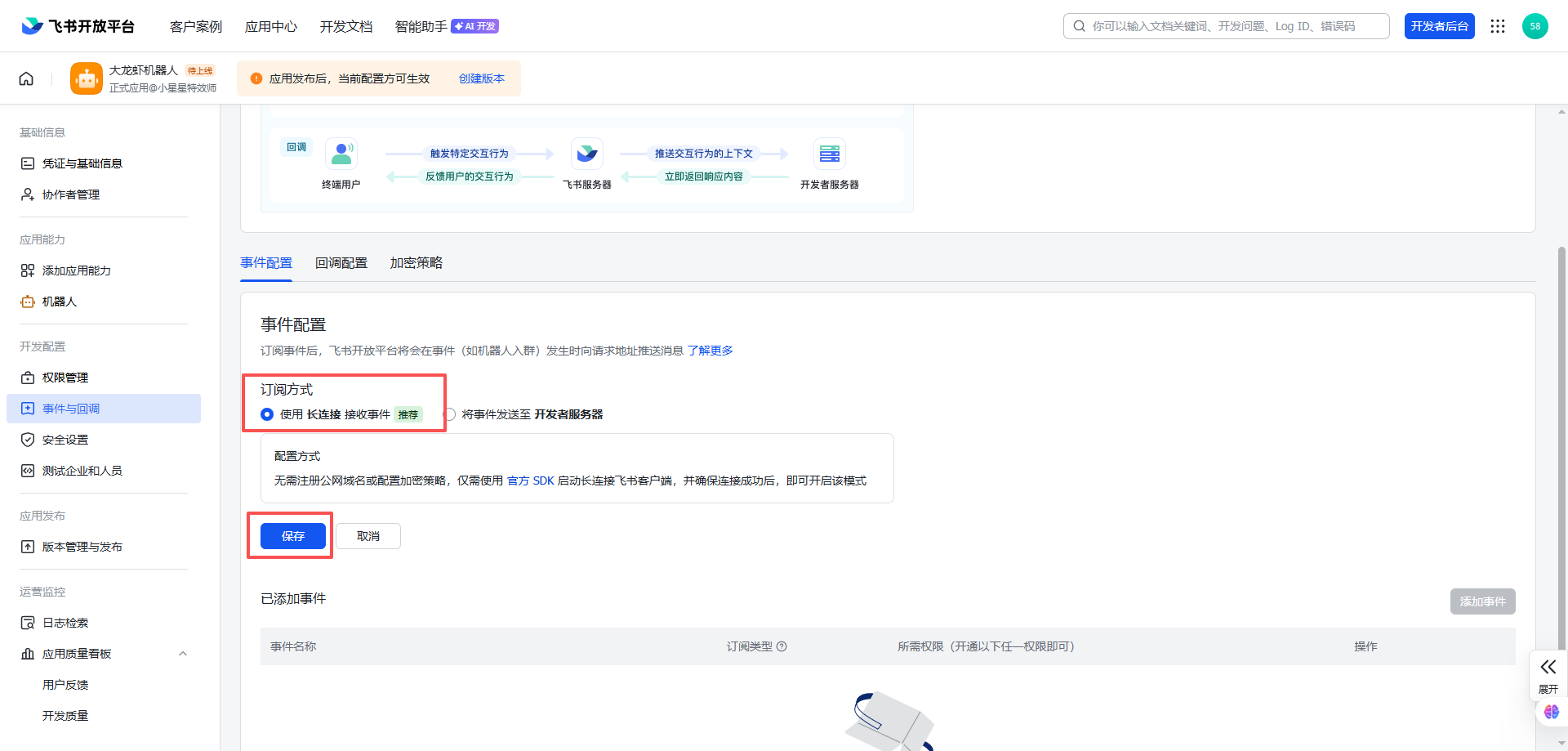Click the search magnifier icon
The width and height of the screenshot is (1568, 751).
(x=1079, y=26)
